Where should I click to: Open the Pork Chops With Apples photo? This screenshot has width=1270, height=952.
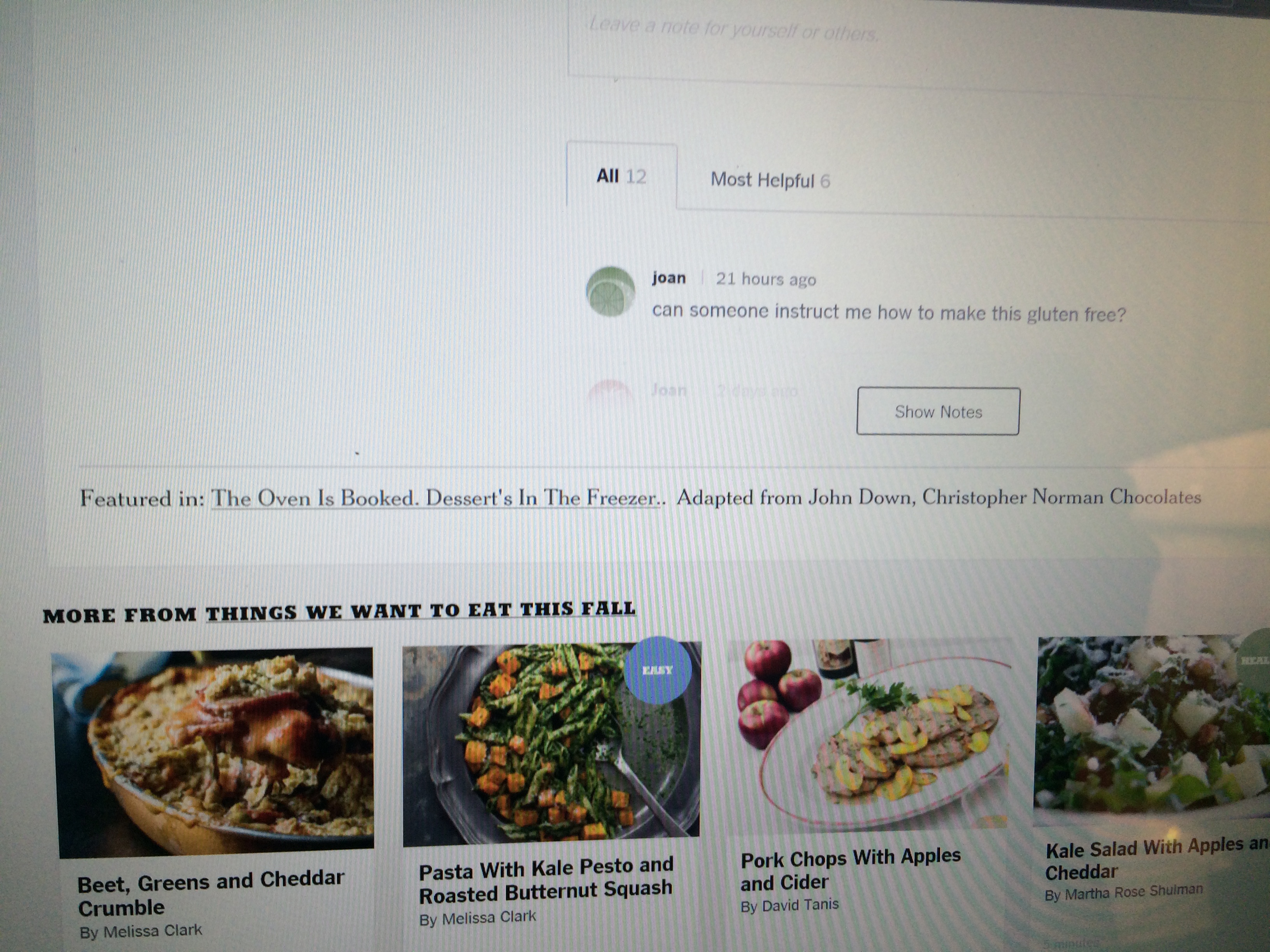pyautogui.click(x=868, y=735)
